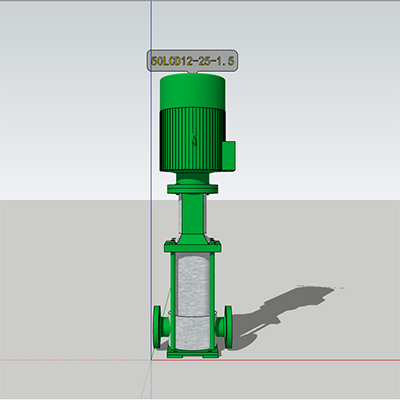Click the green pump base foot

point(193,354)
